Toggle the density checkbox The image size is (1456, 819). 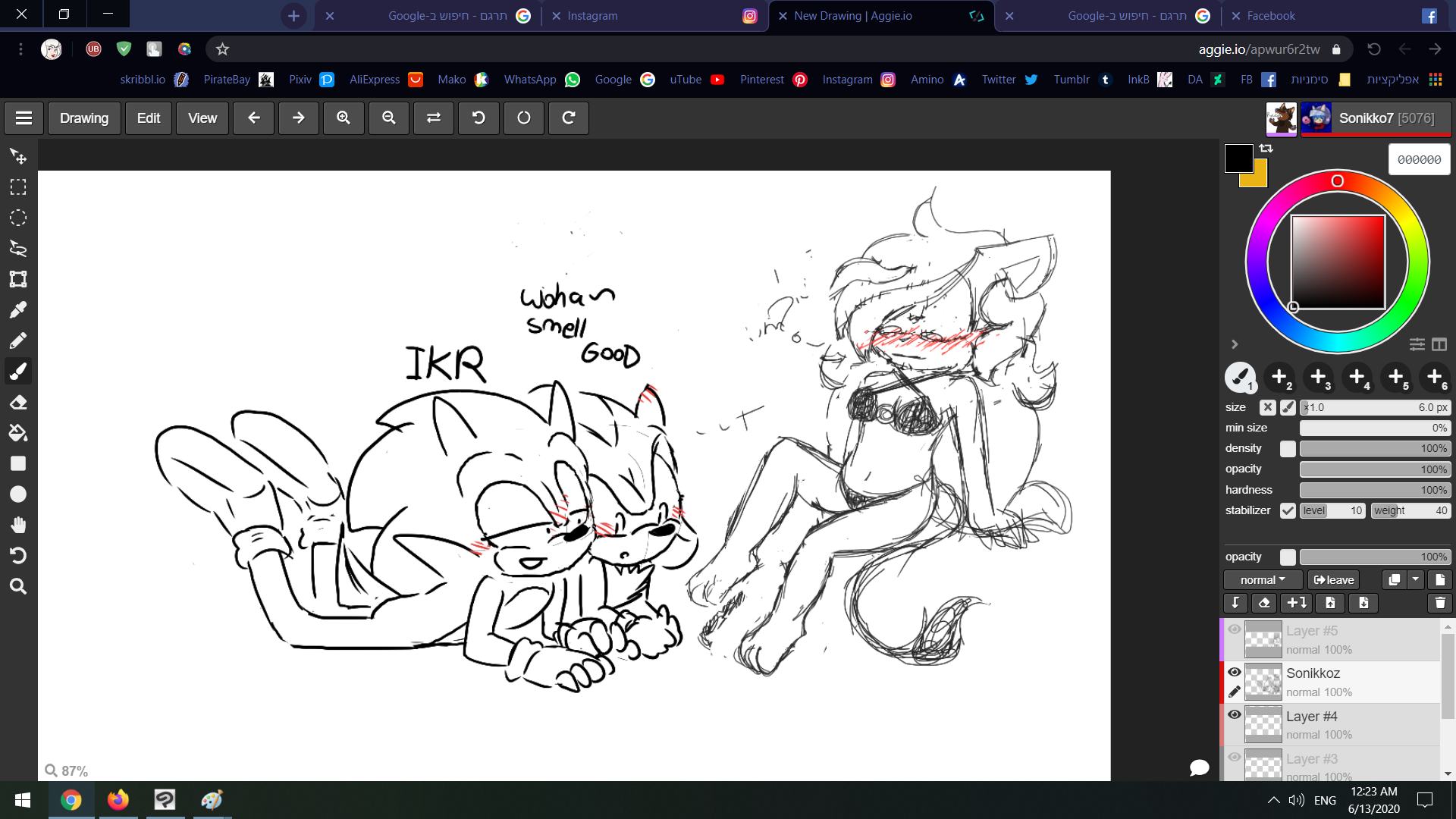[1288, 449]
